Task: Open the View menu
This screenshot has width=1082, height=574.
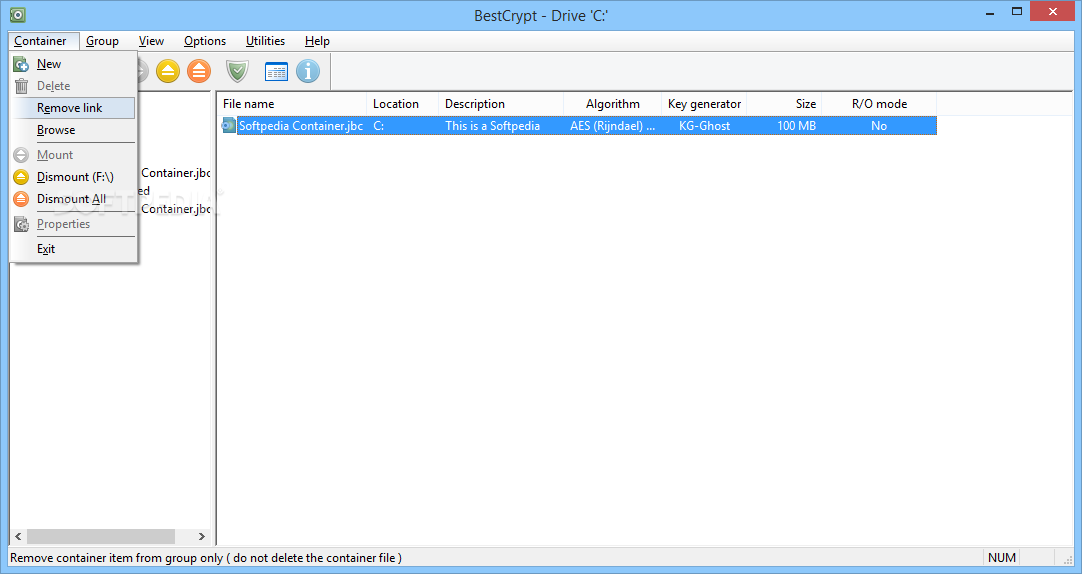Action: point(151,41)
